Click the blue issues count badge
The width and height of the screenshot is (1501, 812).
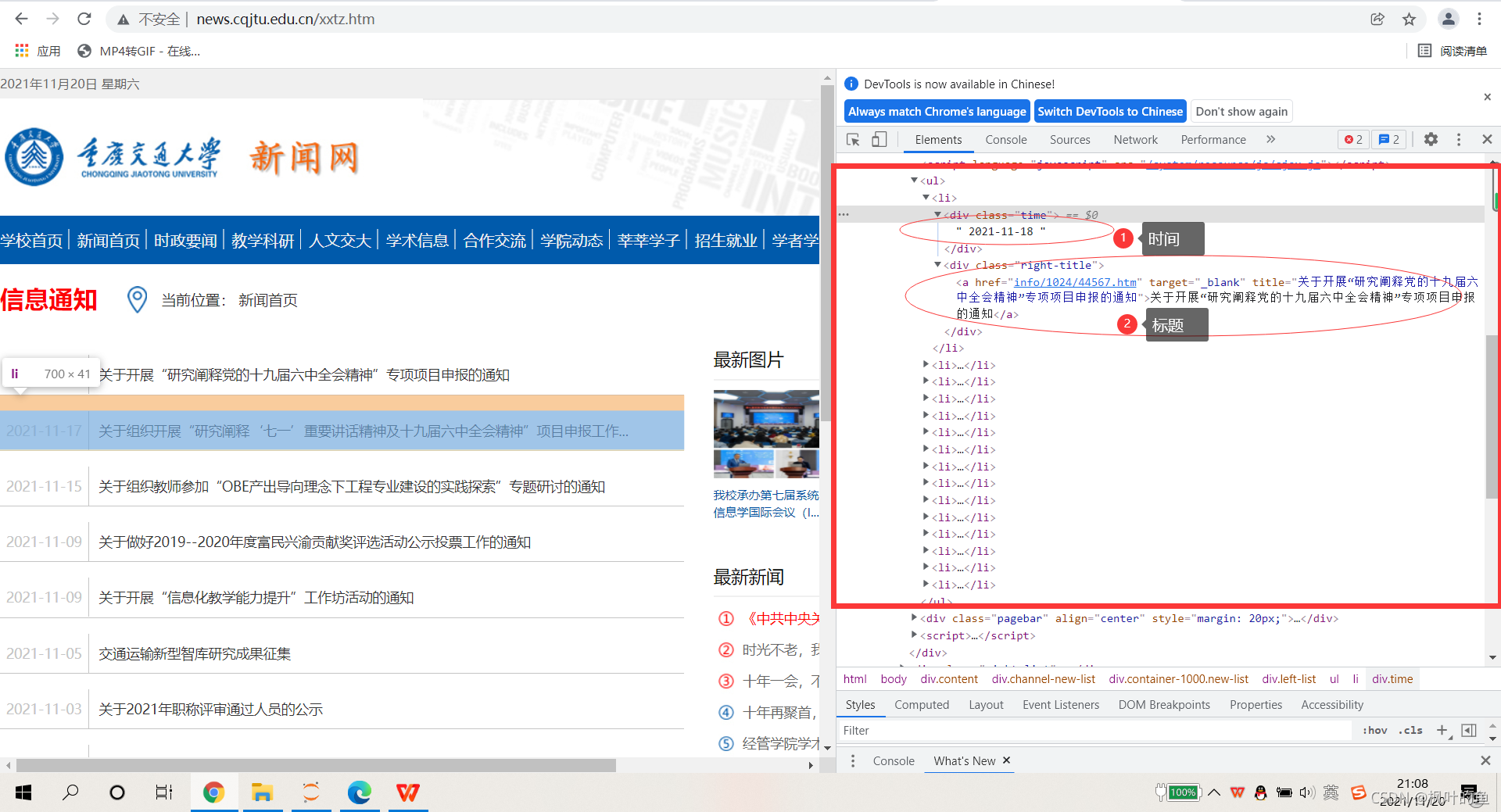[1389, 139]
